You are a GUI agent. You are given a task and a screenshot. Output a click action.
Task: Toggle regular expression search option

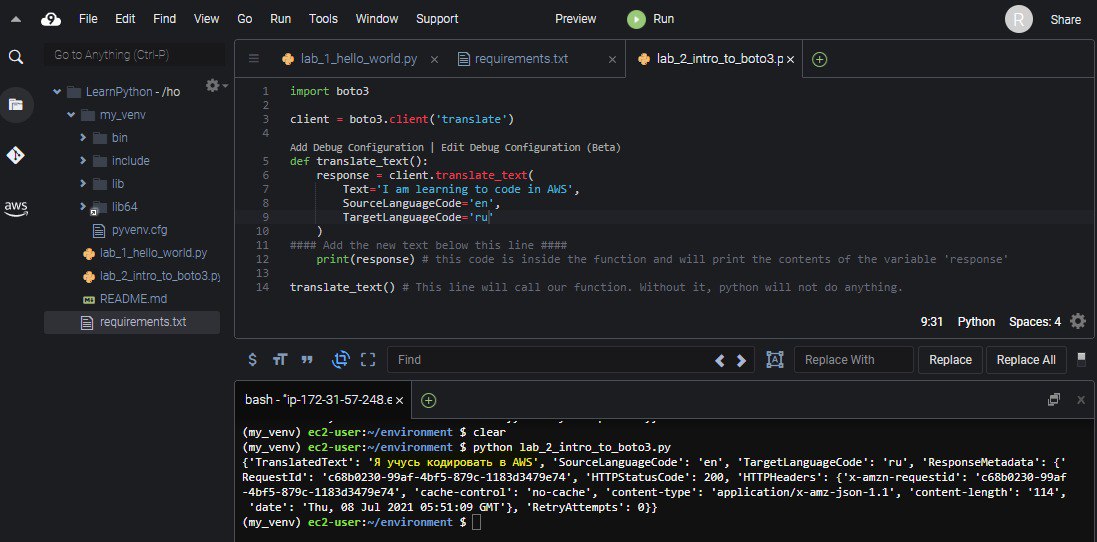(253, 360)
